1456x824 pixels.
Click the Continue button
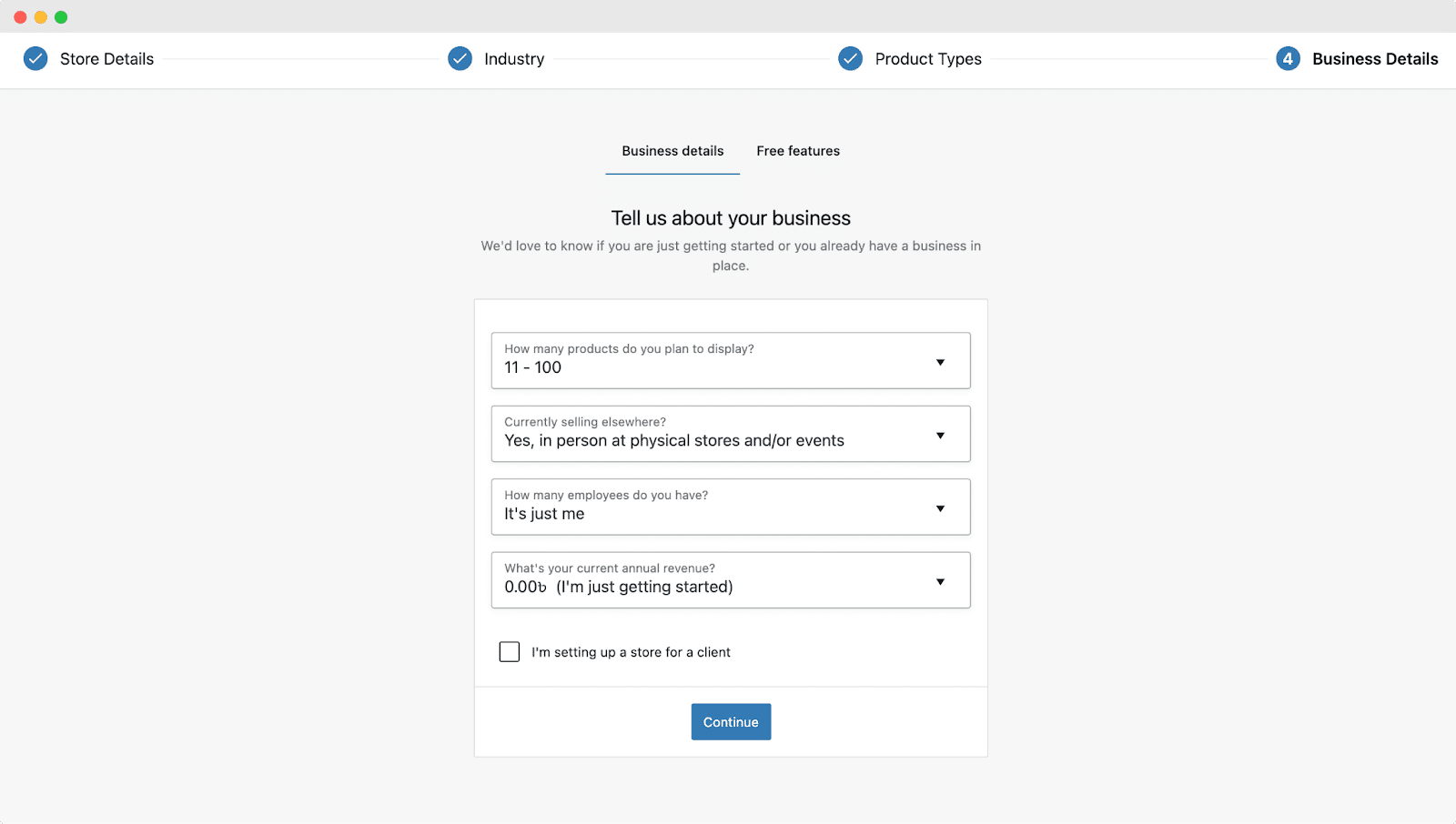pos(731,722)
